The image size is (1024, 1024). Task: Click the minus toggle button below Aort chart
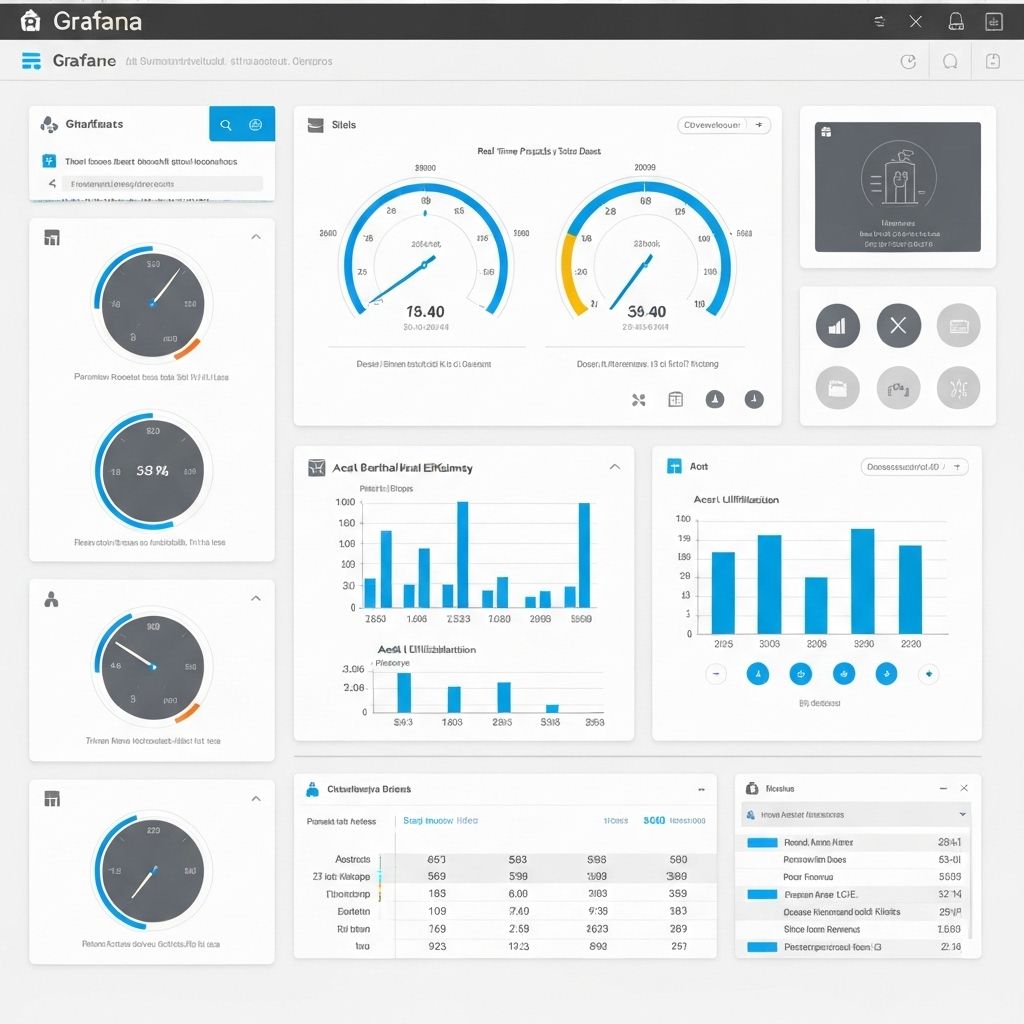pyautogui.click(x=717, y=674)
